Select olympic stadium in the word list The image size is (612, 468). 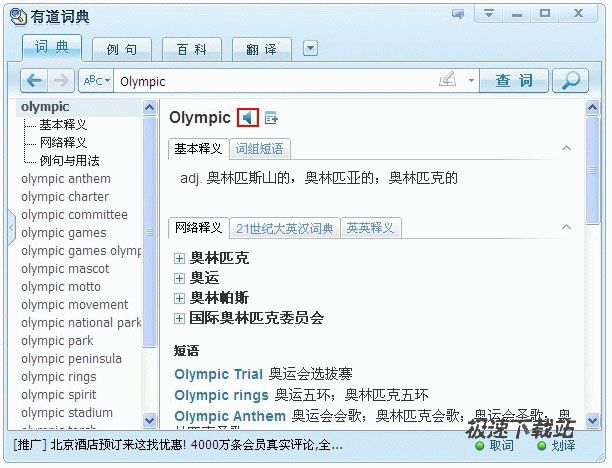point(67,413)
